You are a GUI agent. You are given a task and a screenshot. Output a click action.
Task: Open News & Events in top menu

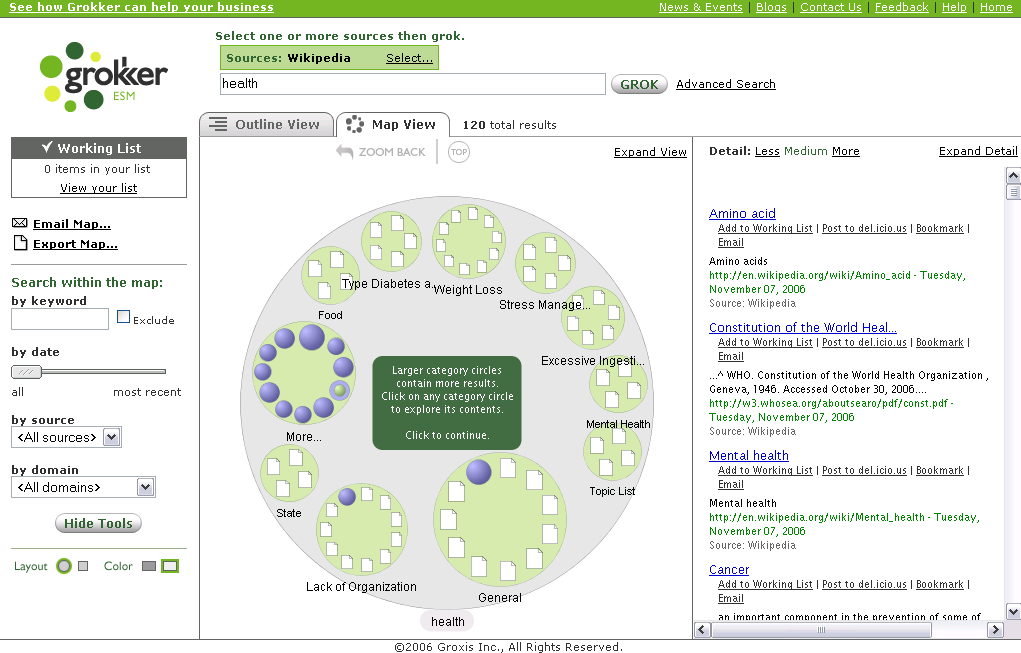[x=701, y=7]
